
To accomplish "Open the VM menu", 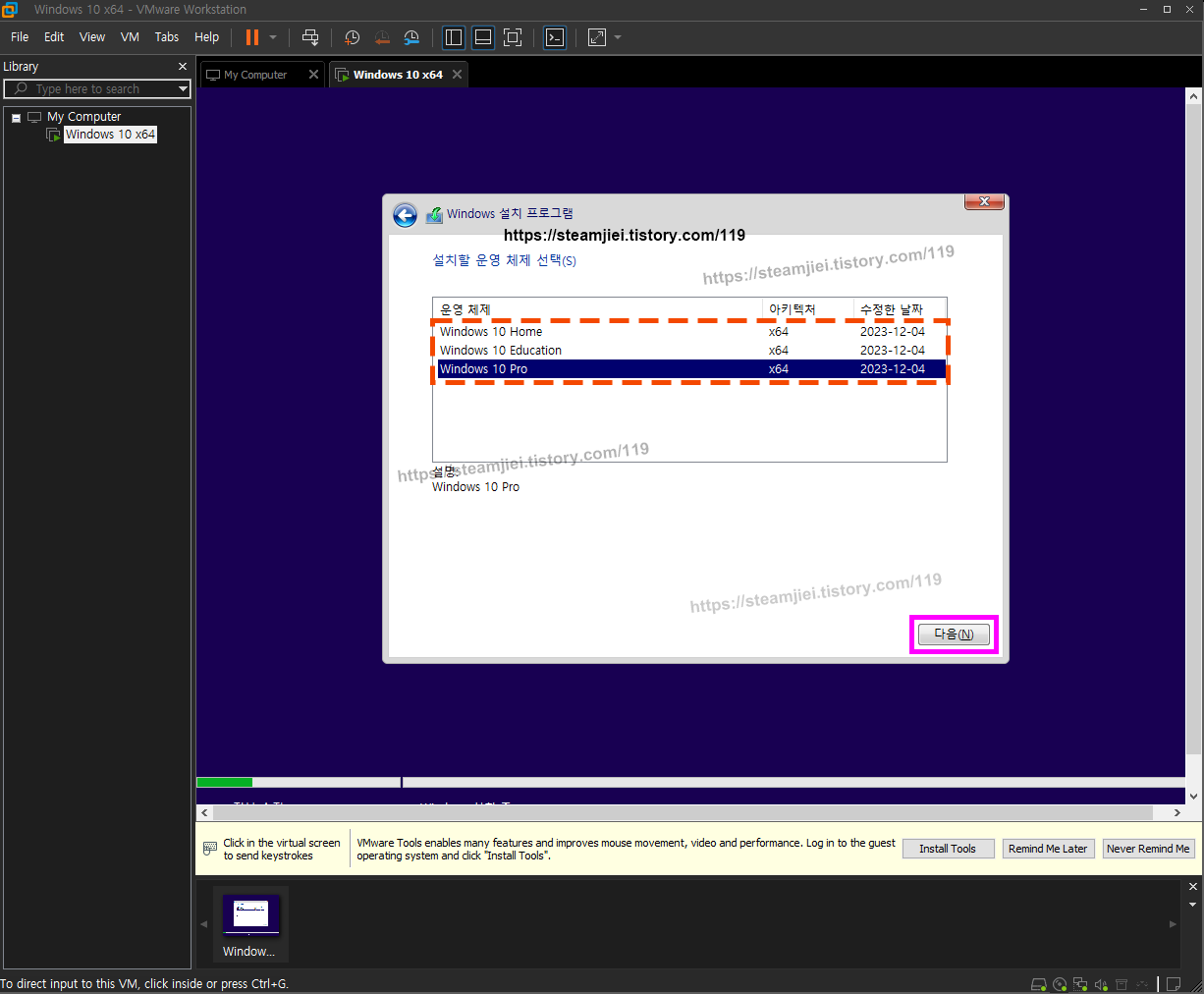I will coord(130,37).
